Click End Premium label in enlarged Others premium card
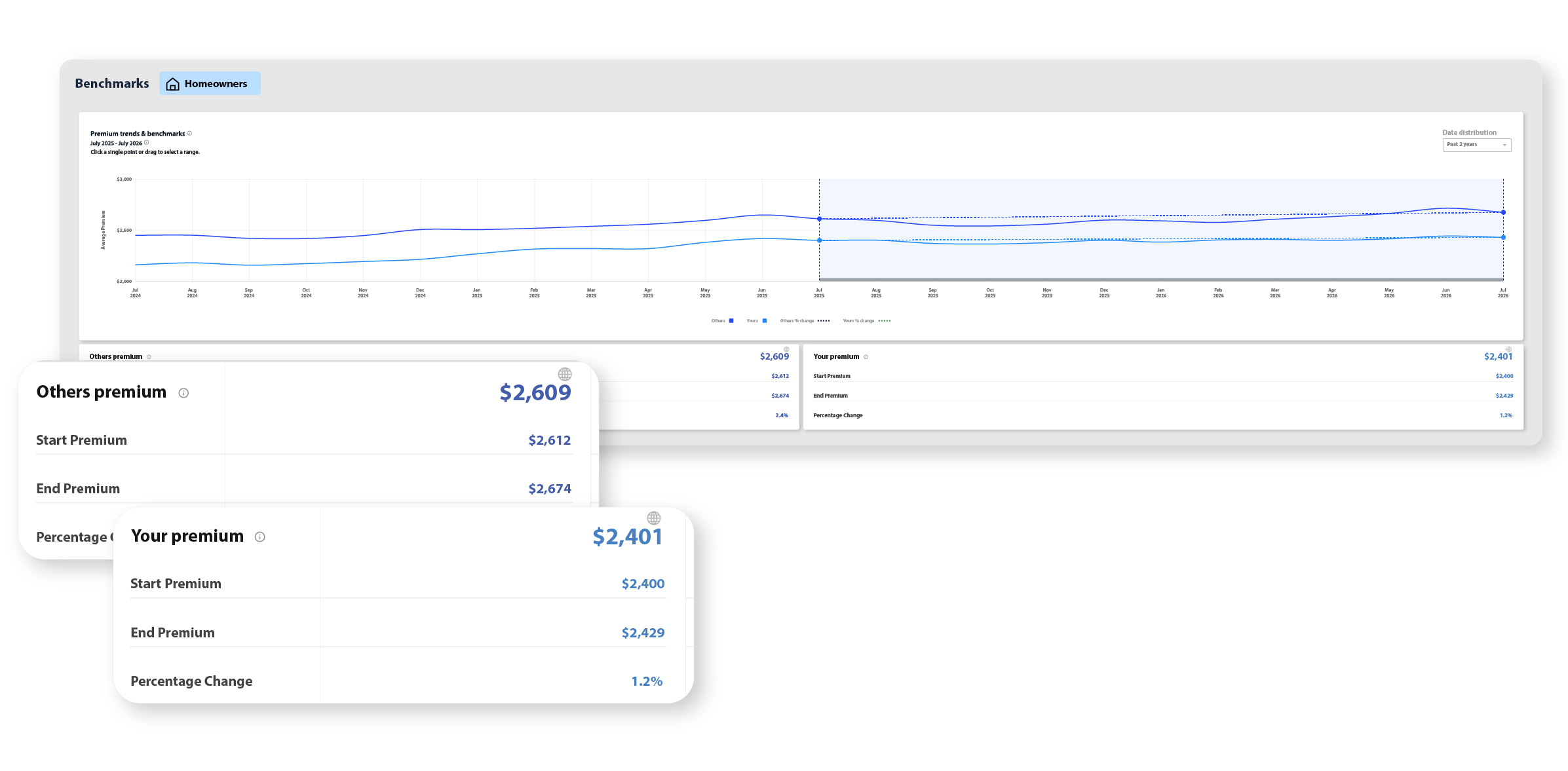 pyautogui.click(x=78, y=489)
